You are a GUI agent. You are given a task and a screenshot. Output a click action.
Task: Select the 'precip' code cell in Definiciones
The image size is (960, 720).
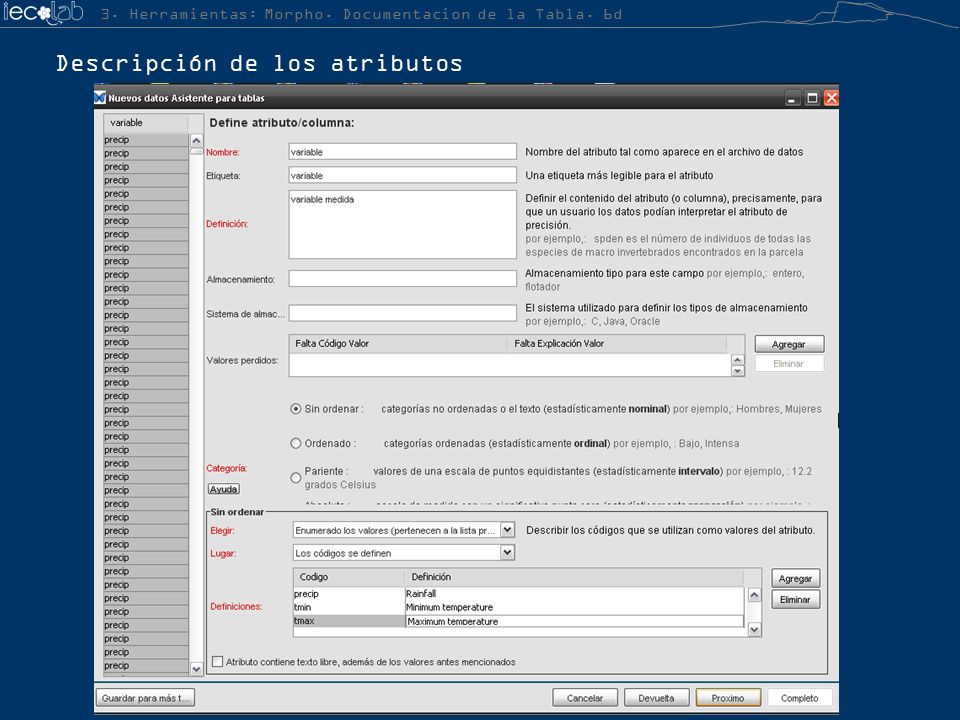click(x=349, y=594)
